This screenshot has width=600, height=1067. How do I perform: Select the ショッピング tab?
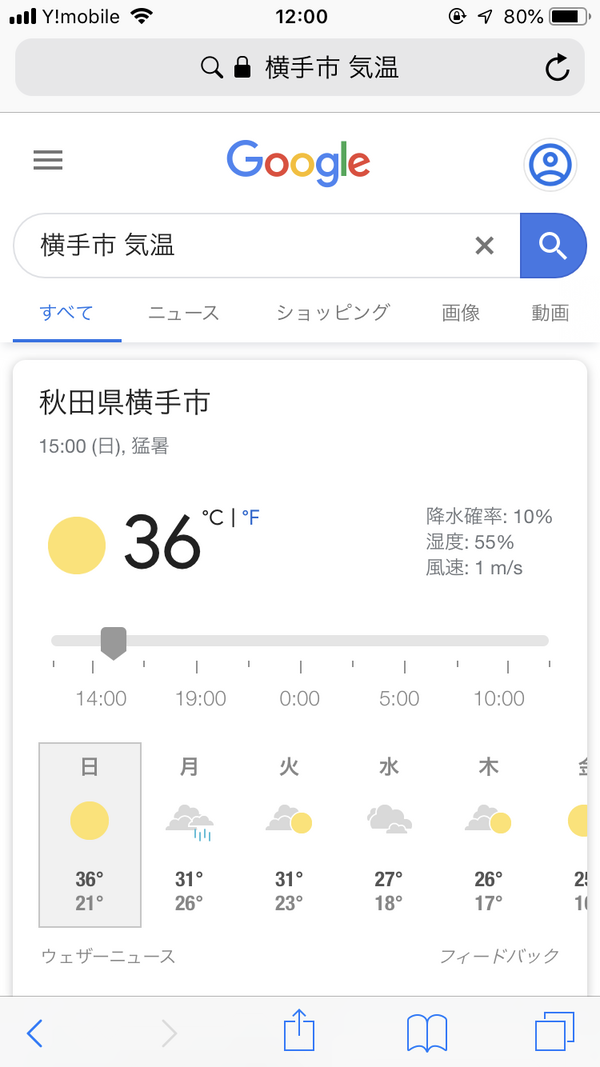[333, 313]
